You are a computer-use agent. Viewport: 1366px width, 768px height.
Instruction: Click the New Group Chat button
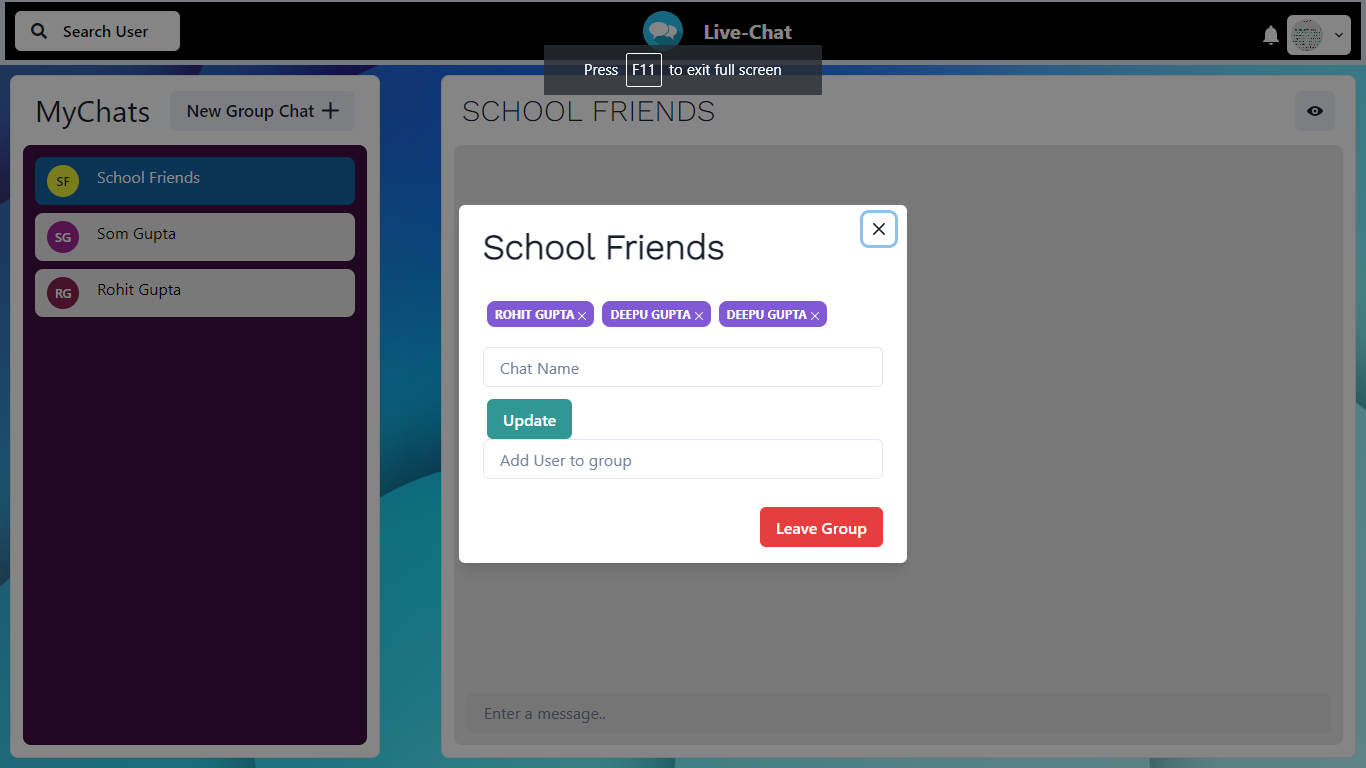[262, 111]
